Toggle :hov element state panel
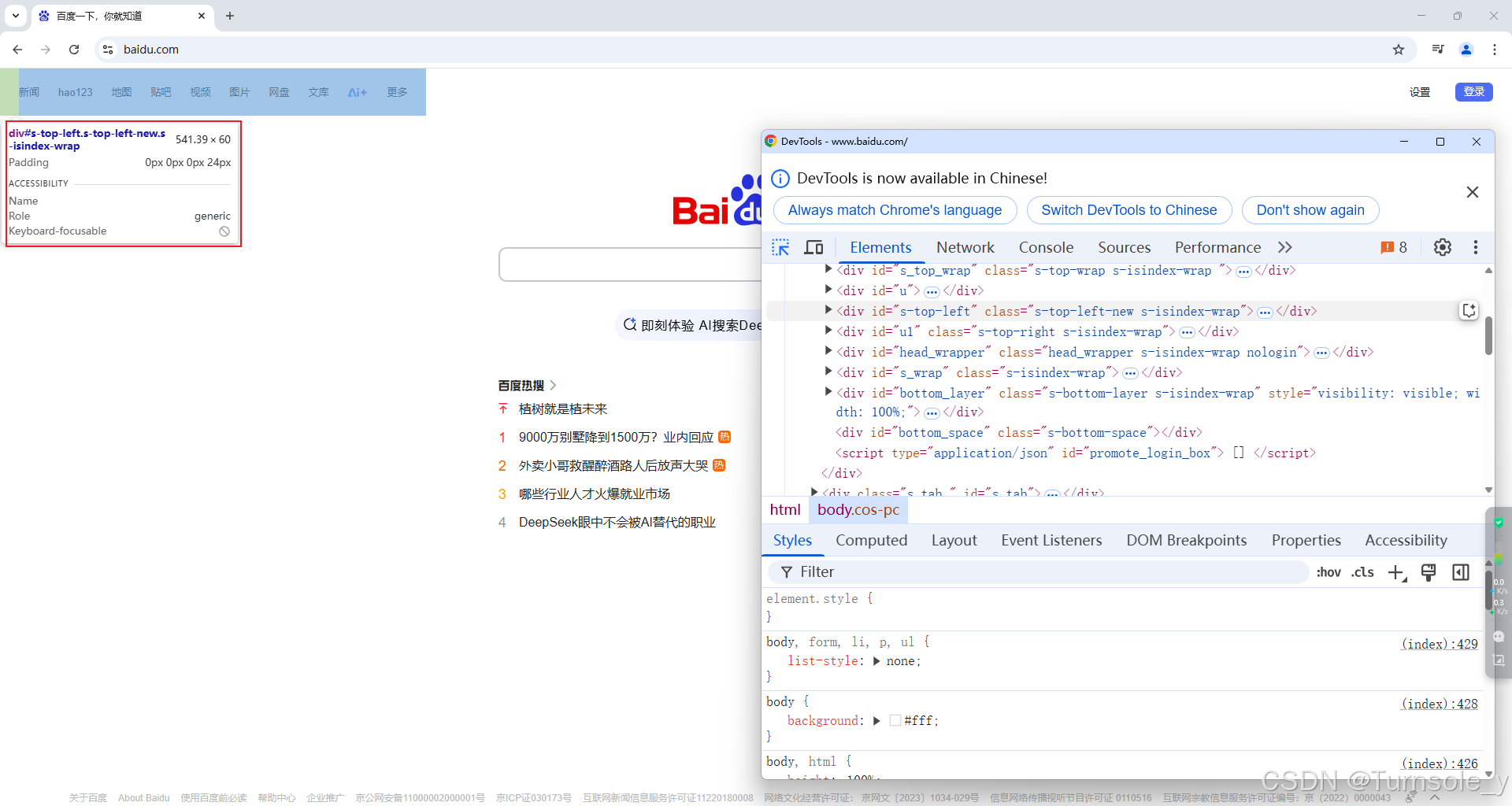The width and height of the screenshot is (1512, 806). point(1329,572)
